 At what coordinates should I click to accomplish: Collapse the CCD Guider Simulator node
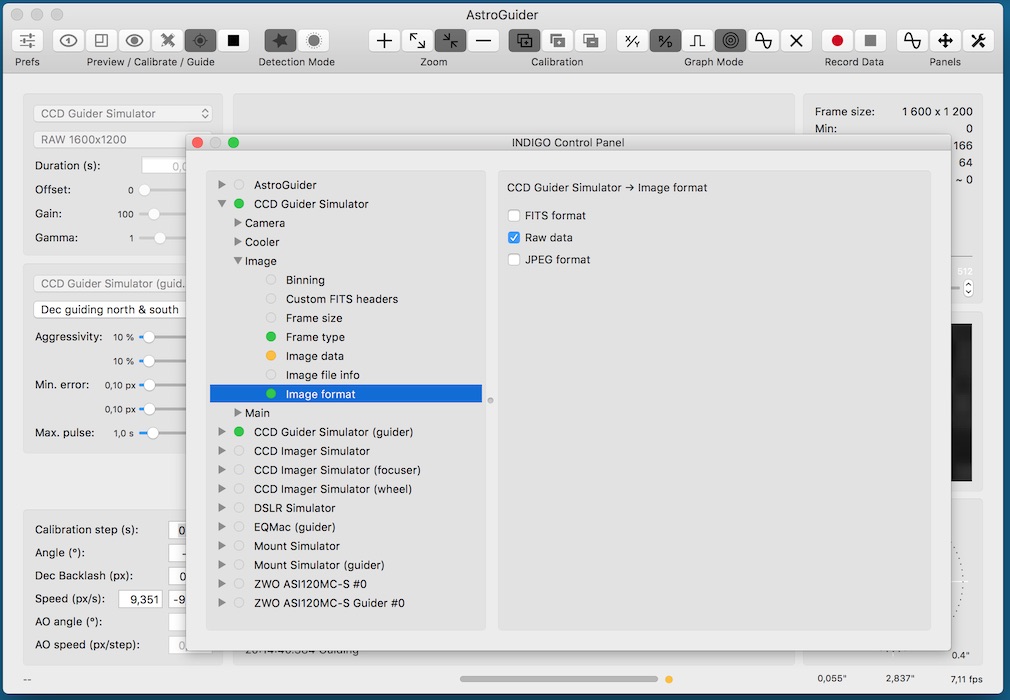tap(222, 203)
